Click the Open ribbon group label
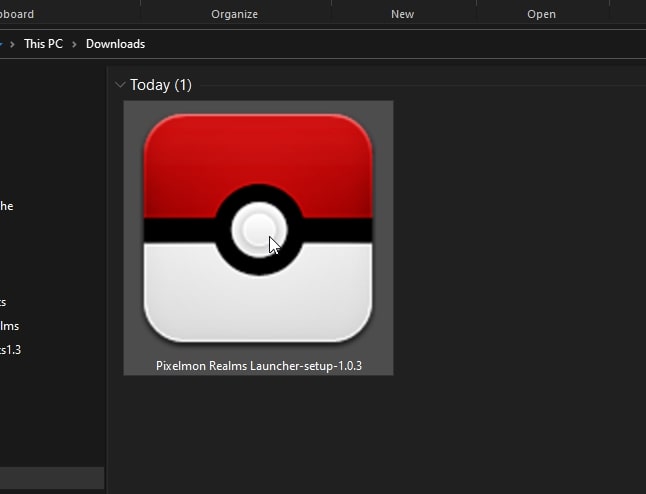 (541, 14)
